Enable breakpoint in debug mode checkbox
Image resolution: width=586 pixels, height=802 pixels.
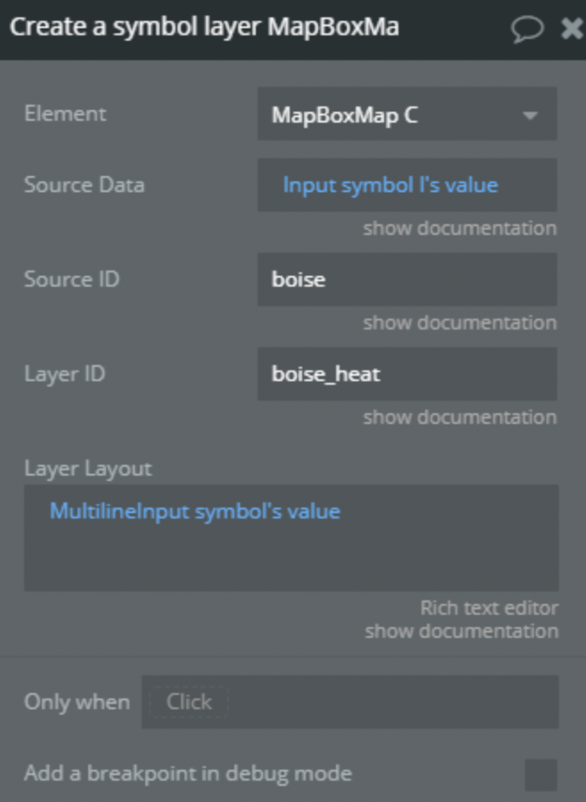point(540,774)
